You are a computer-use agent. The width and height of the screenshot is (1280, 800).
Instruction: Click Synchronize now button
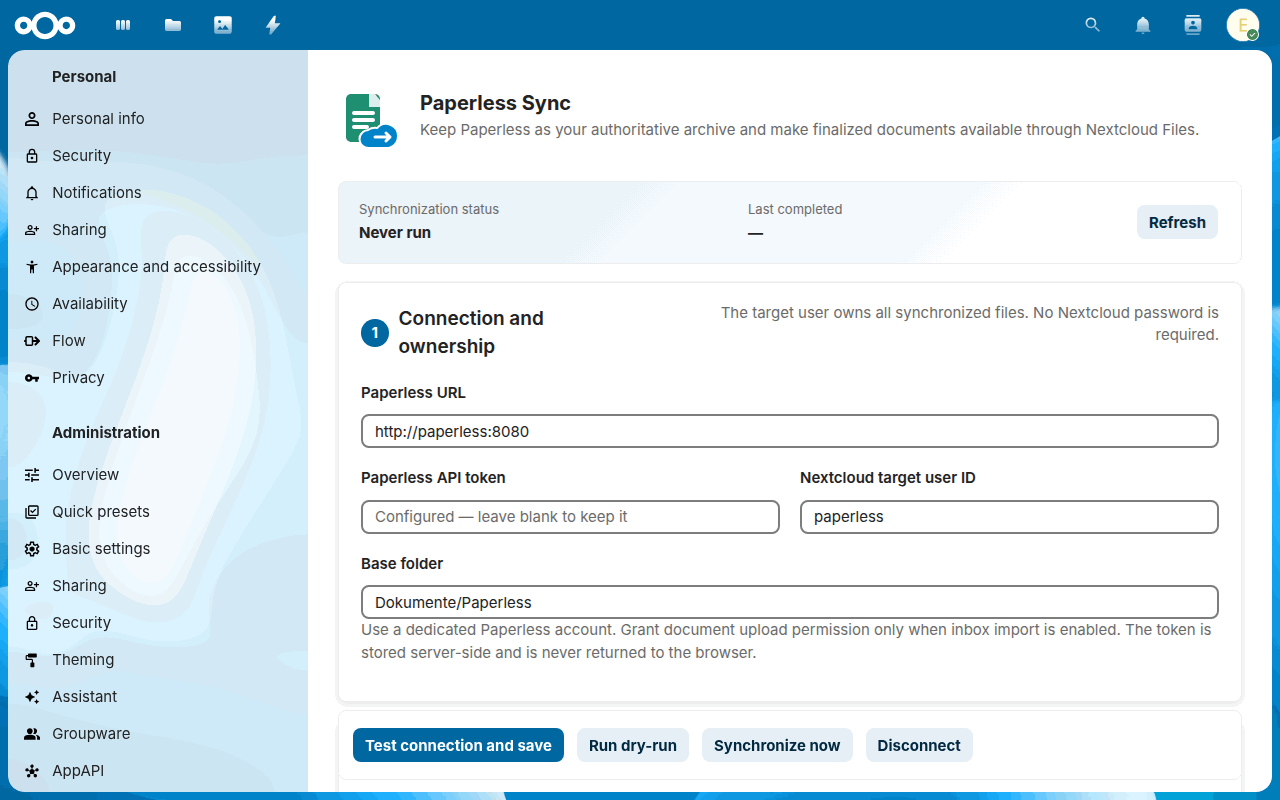[x=777, y=745]
